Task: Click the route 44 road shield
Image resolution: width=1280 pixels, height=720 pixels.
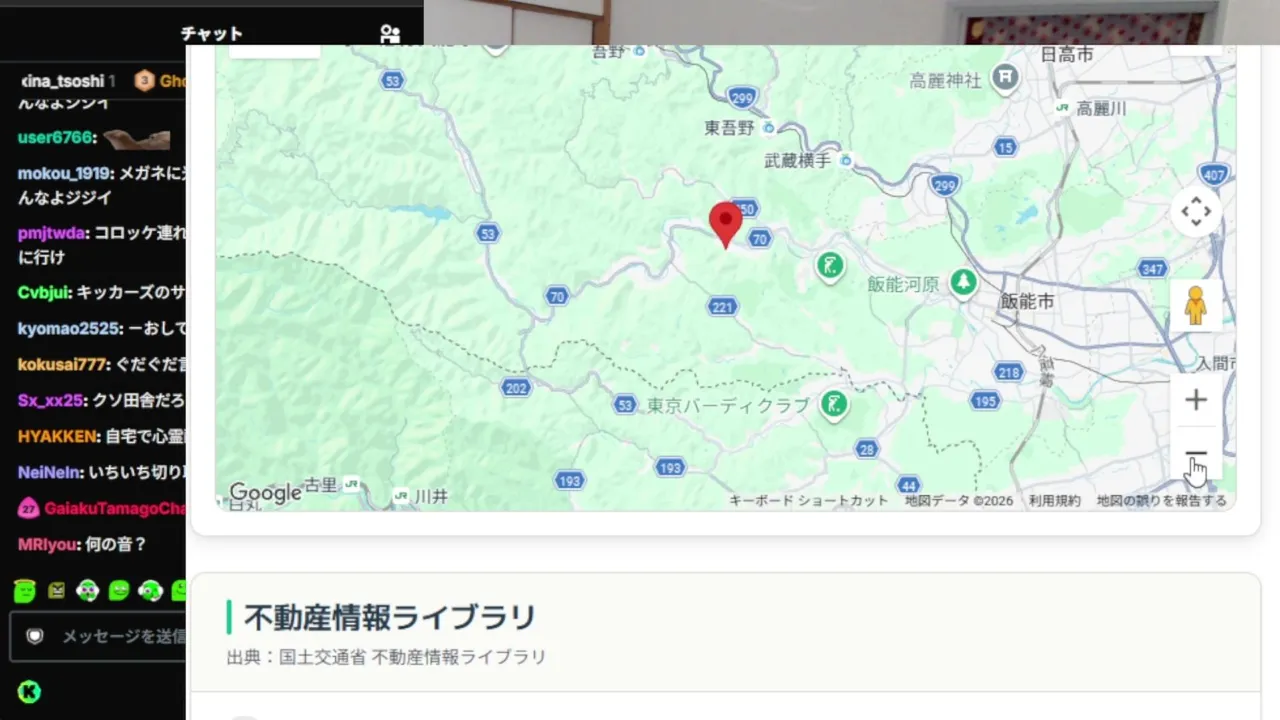Action: (x=908, y=485)
